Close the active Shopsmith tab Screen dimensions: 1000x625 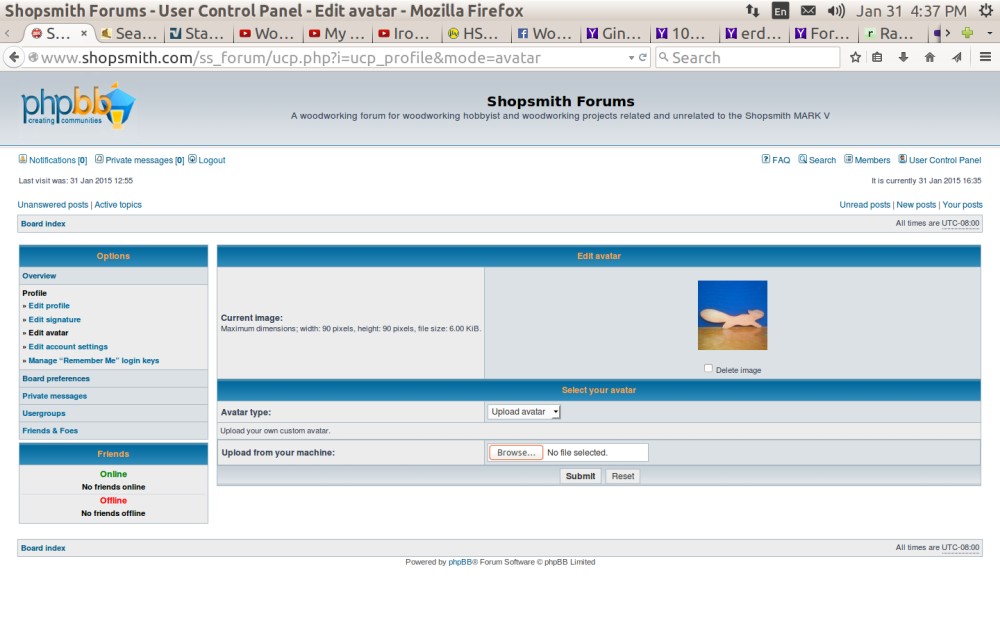coord(84,33)
